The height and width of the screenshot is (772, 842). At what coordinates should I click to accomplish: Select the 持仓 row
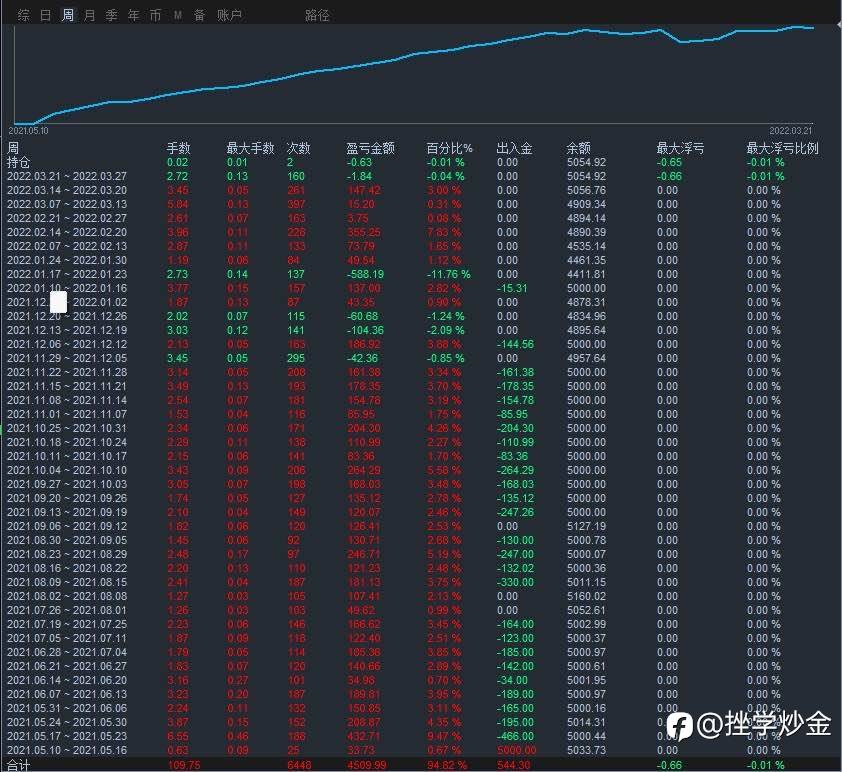tap(19, 162)
